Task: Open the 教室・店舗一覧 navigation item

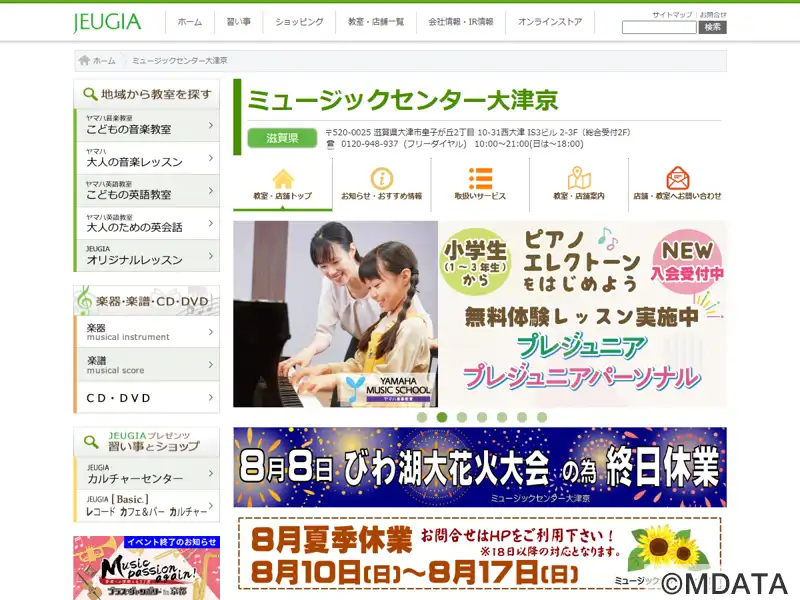Action: (x=376, y=22)
